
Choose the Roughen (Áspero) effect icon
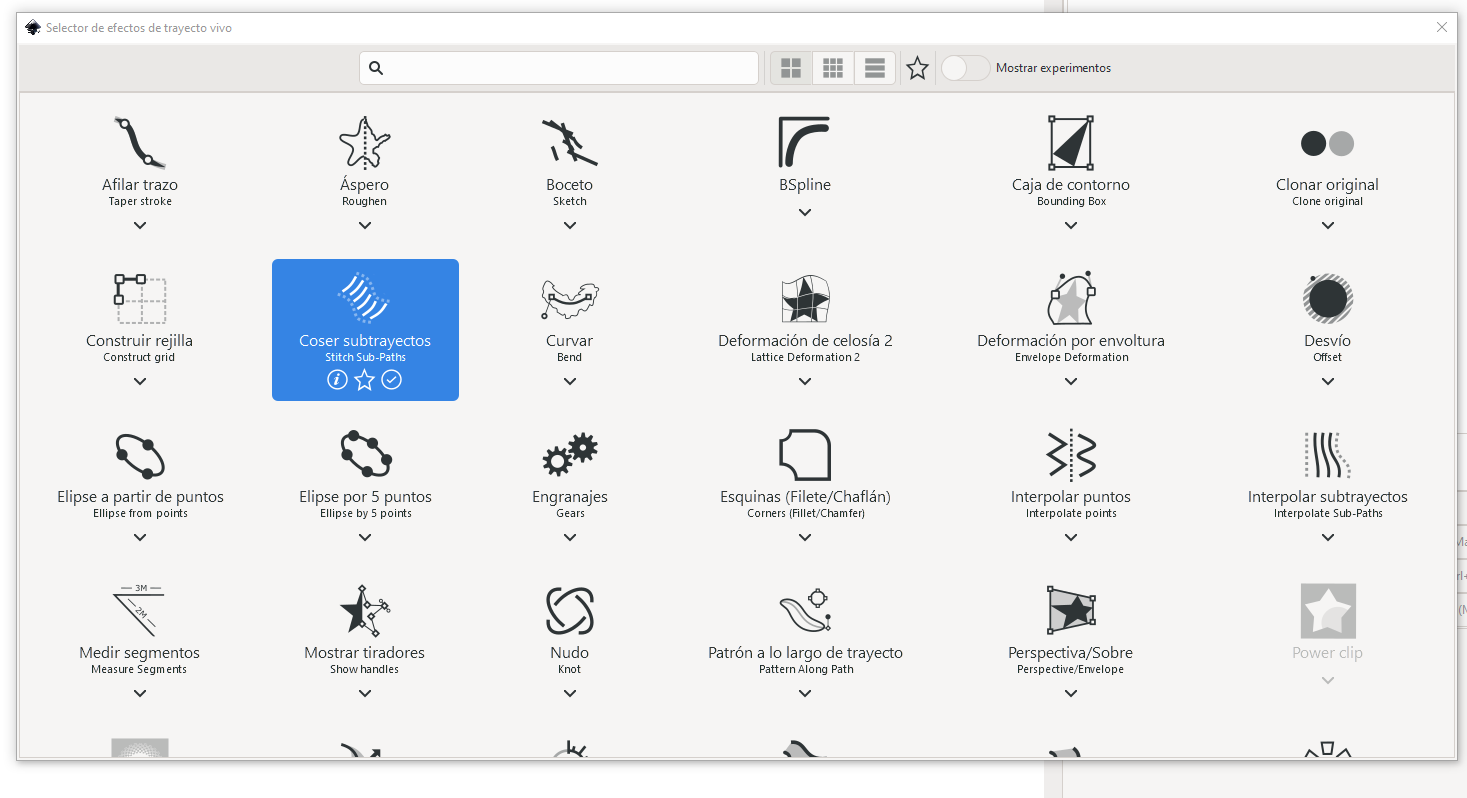[365, 142]
